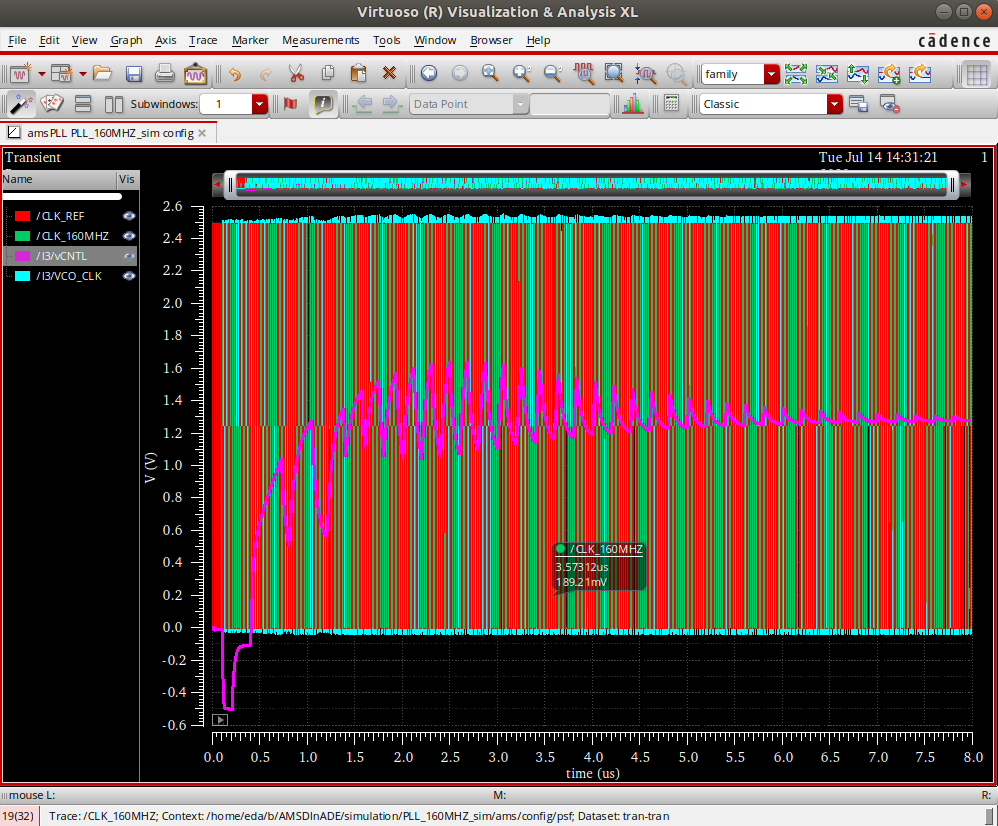This screenshot has width=998, height=826.
Task: Toggle visibility of the /CLK_REF trace
Action: pos(128,216)
